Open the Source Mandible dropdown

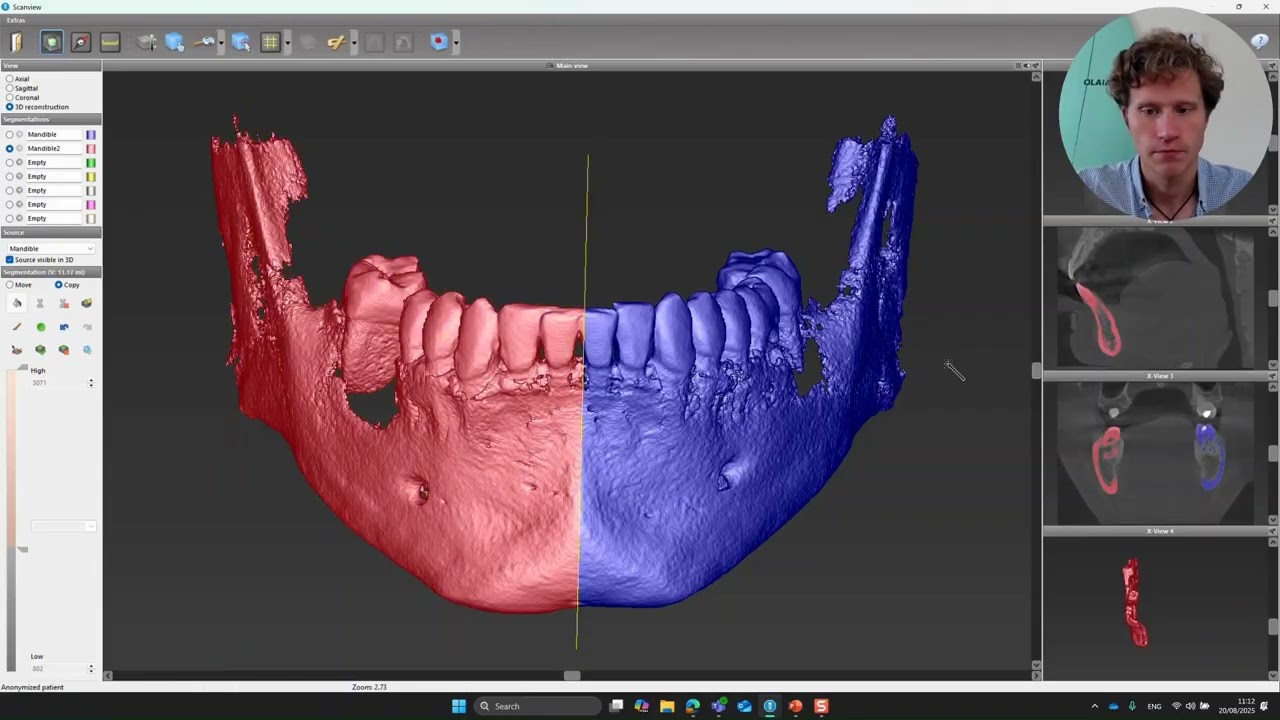pos(50,248)
